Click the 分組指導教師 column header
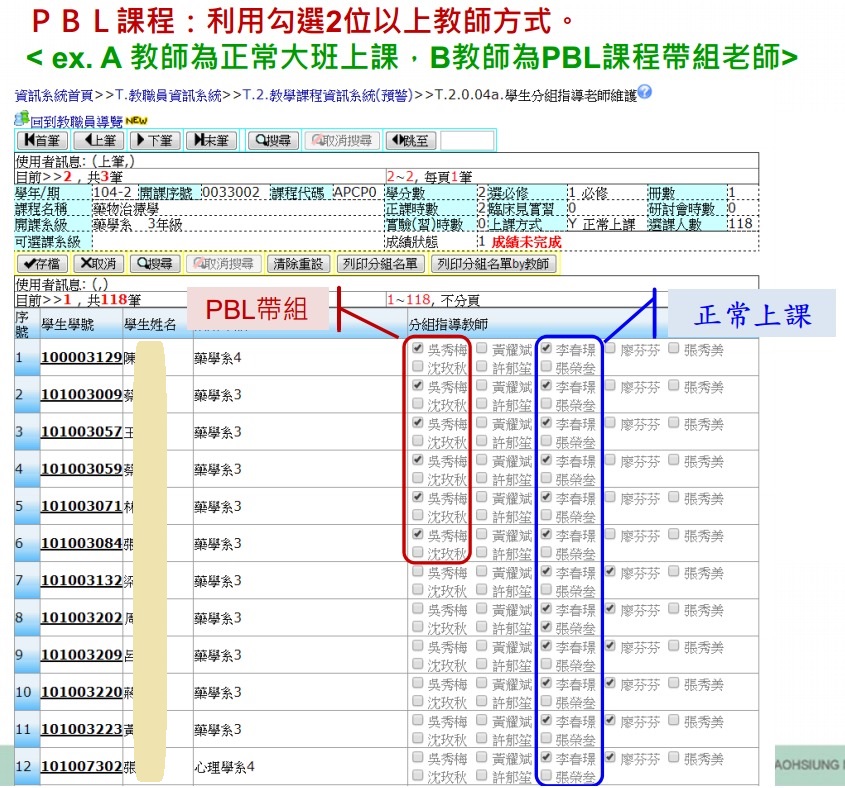The width and height of the screenshot is (845, 788). click(448, 324)
